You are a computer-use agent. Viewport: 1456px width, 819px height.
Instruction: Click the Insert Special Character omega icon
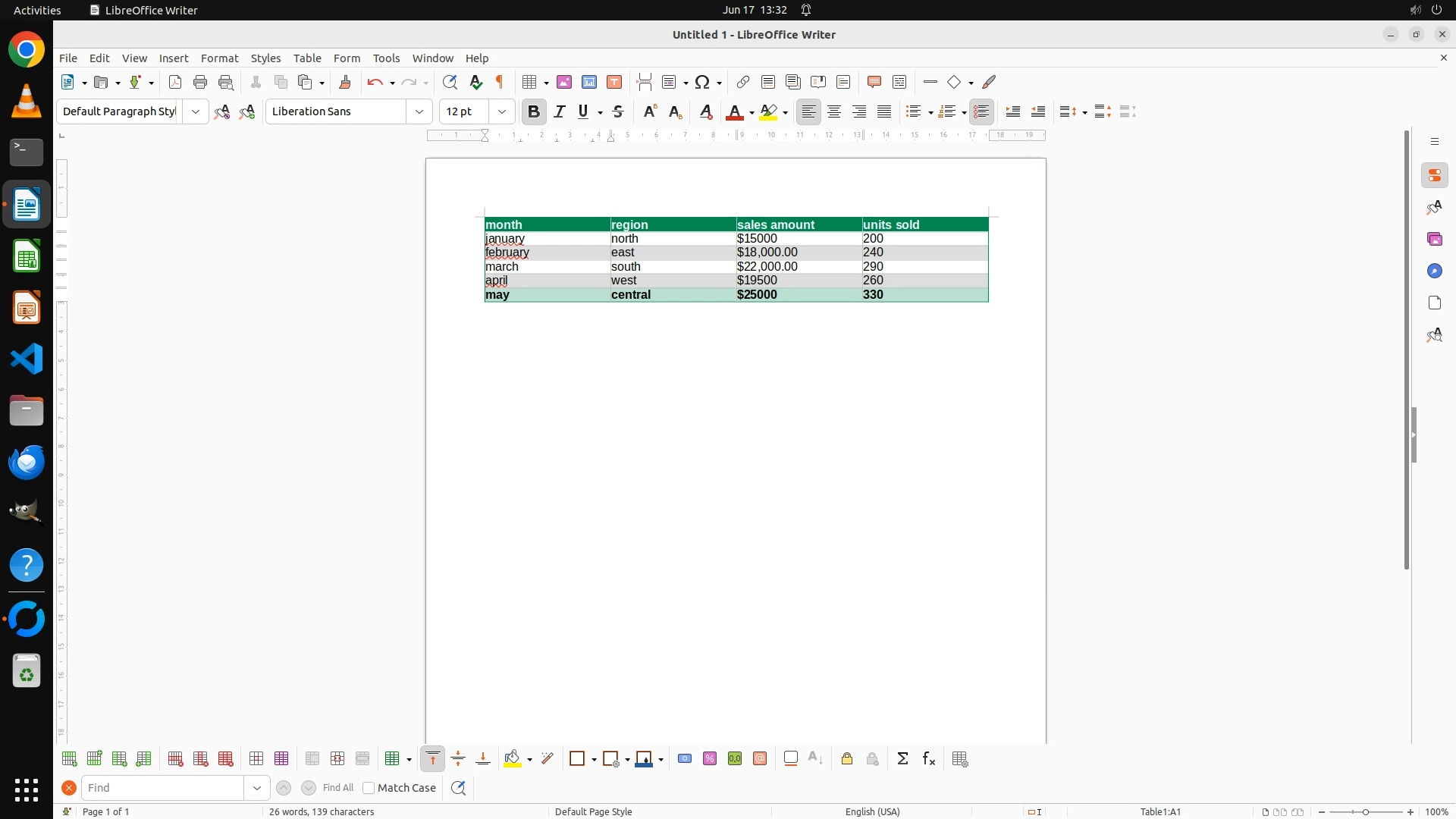[702, 82]
